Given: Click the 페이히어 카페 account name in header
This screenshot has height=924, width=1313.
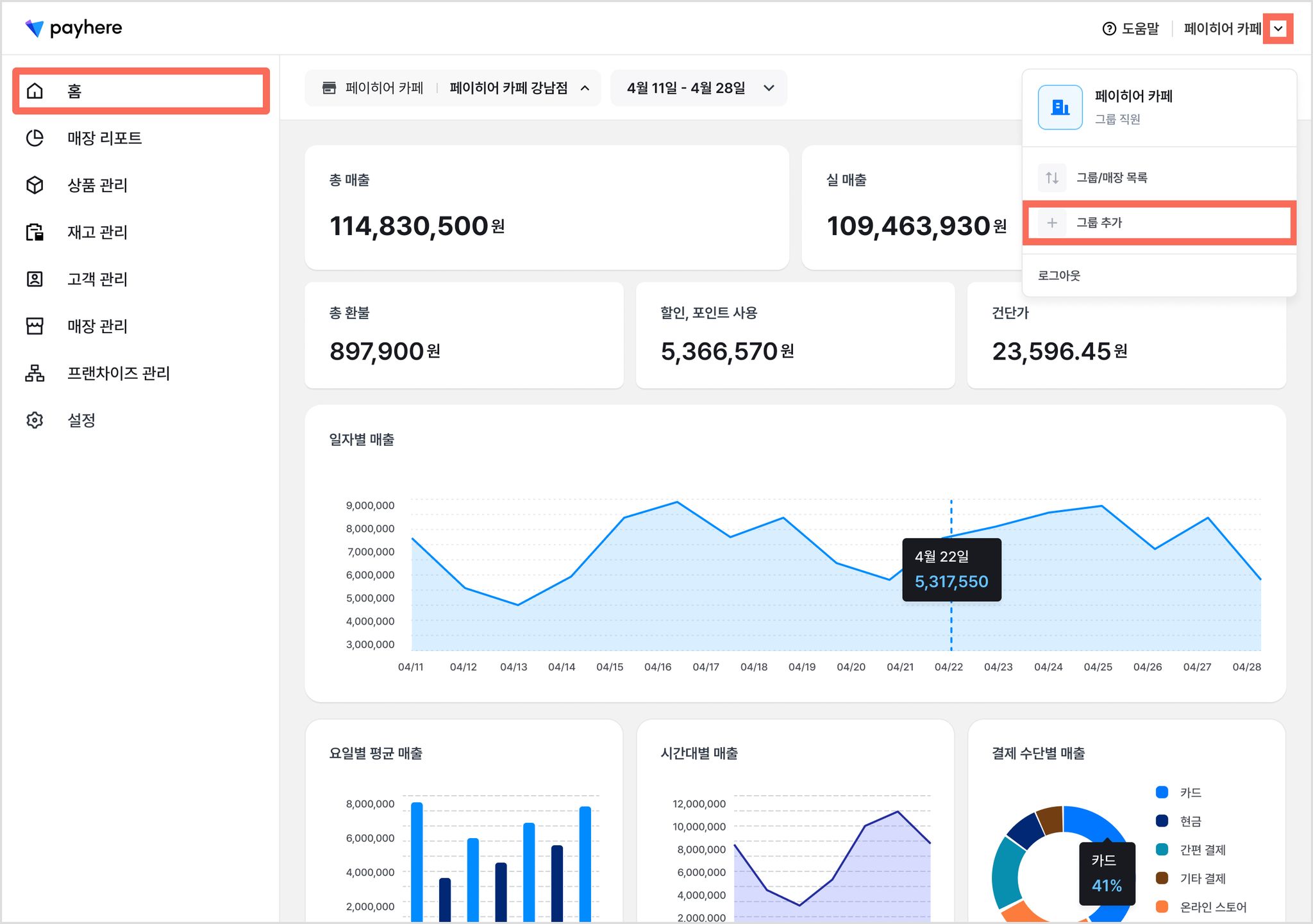Looking at the screenshot, I should [x=1222, y=29].
